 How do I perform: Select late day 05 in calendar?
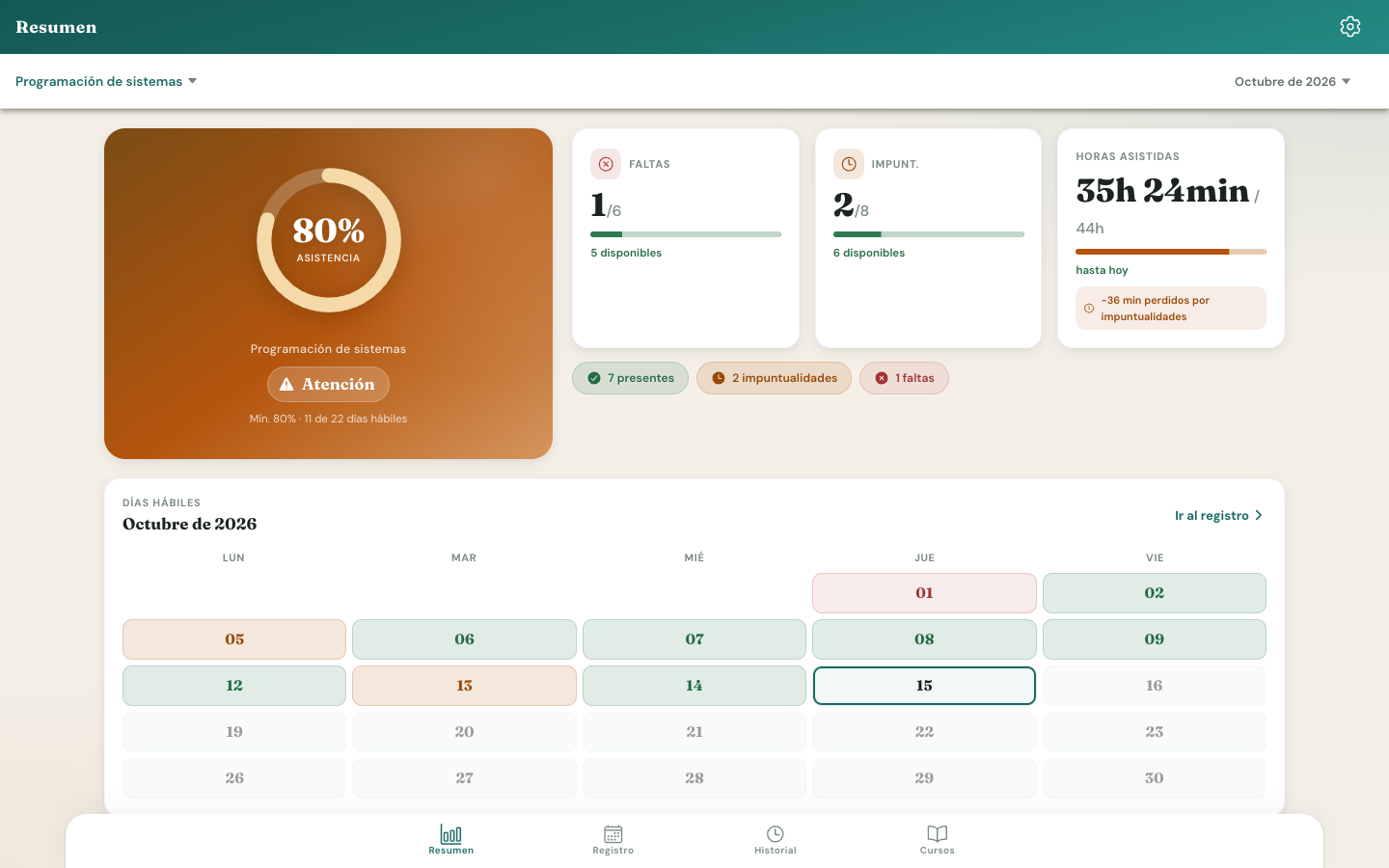coord(234,639)
